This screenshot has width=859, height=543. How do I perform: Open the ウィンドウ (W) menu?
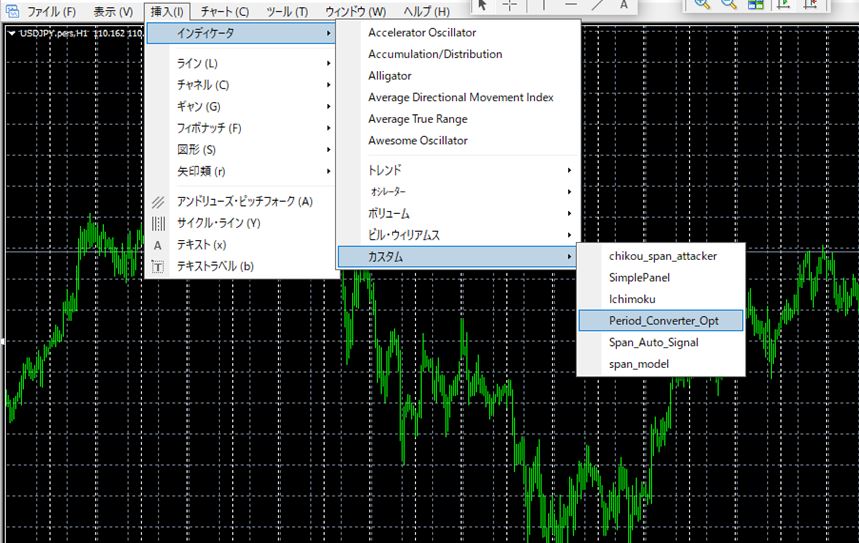(356, 12)
